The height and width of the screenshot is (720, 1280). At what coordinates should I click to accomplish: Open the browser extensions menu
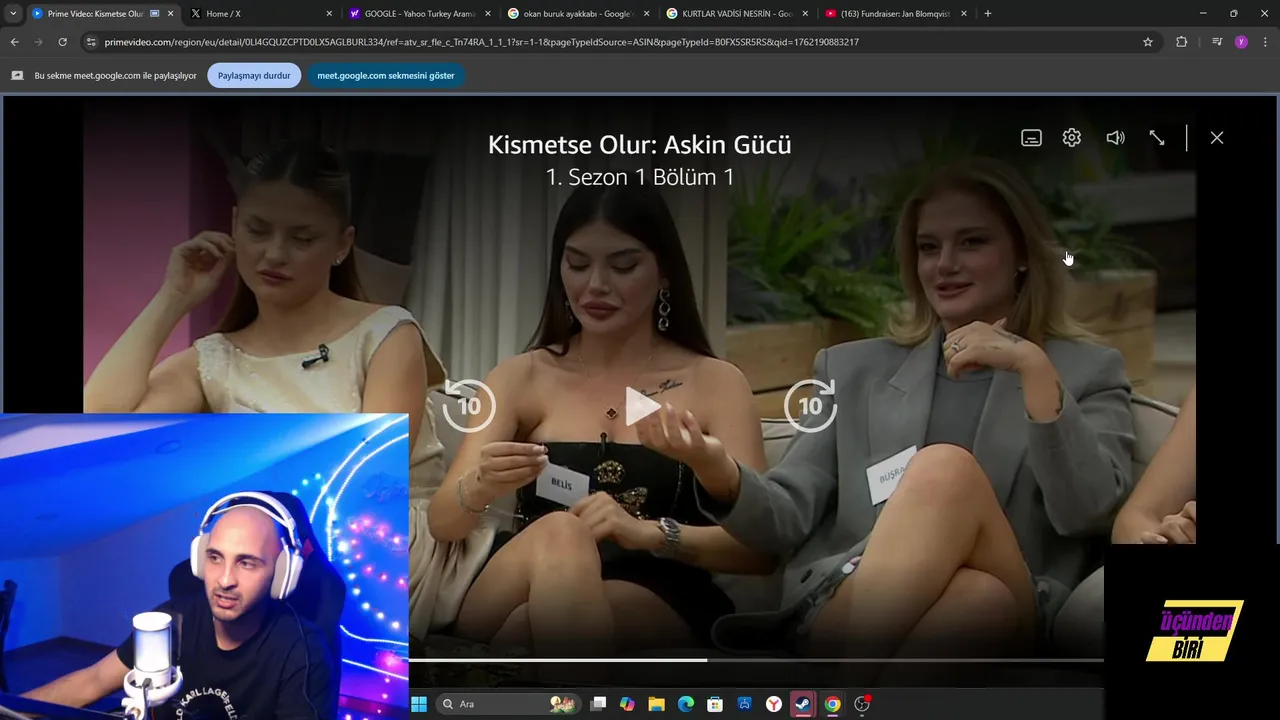[1181, 42]
